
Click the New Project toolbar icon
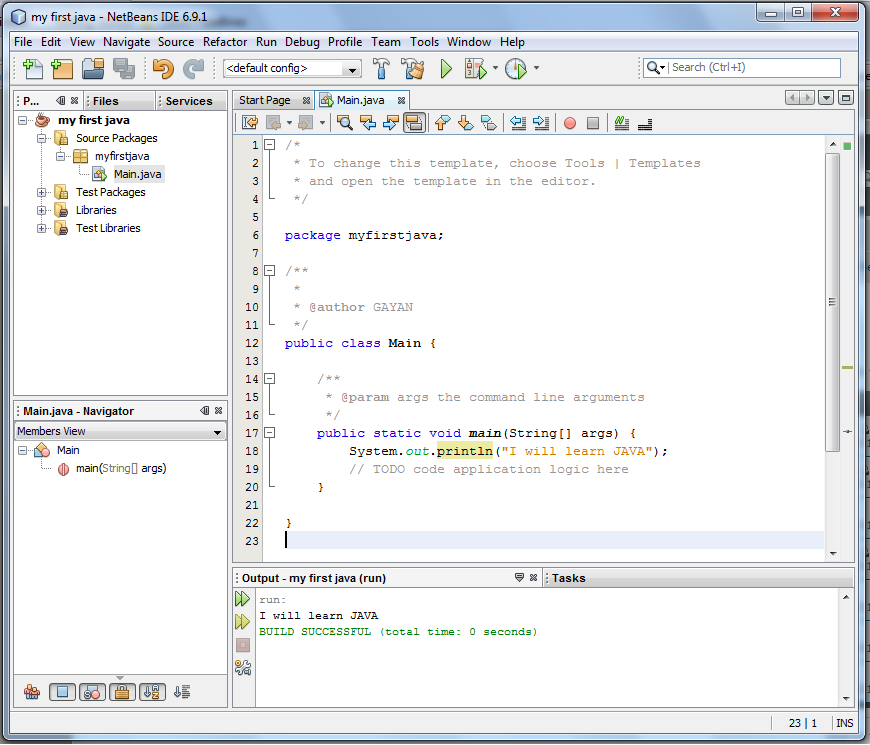[x=63, y=68]
